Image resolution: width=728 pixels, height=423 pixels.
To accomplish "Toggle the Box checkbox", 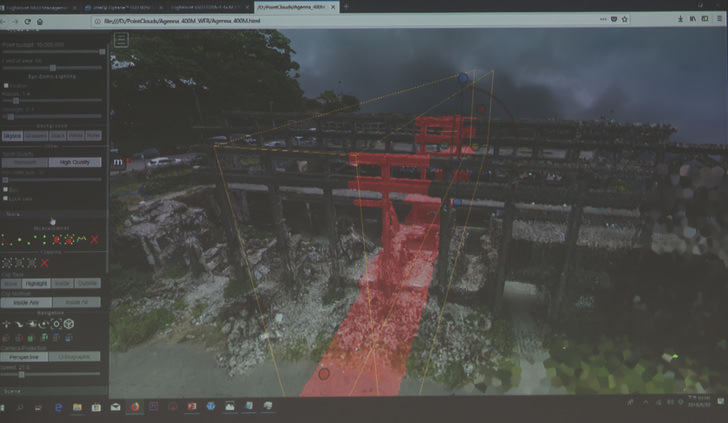I will (x=6, y=189).
